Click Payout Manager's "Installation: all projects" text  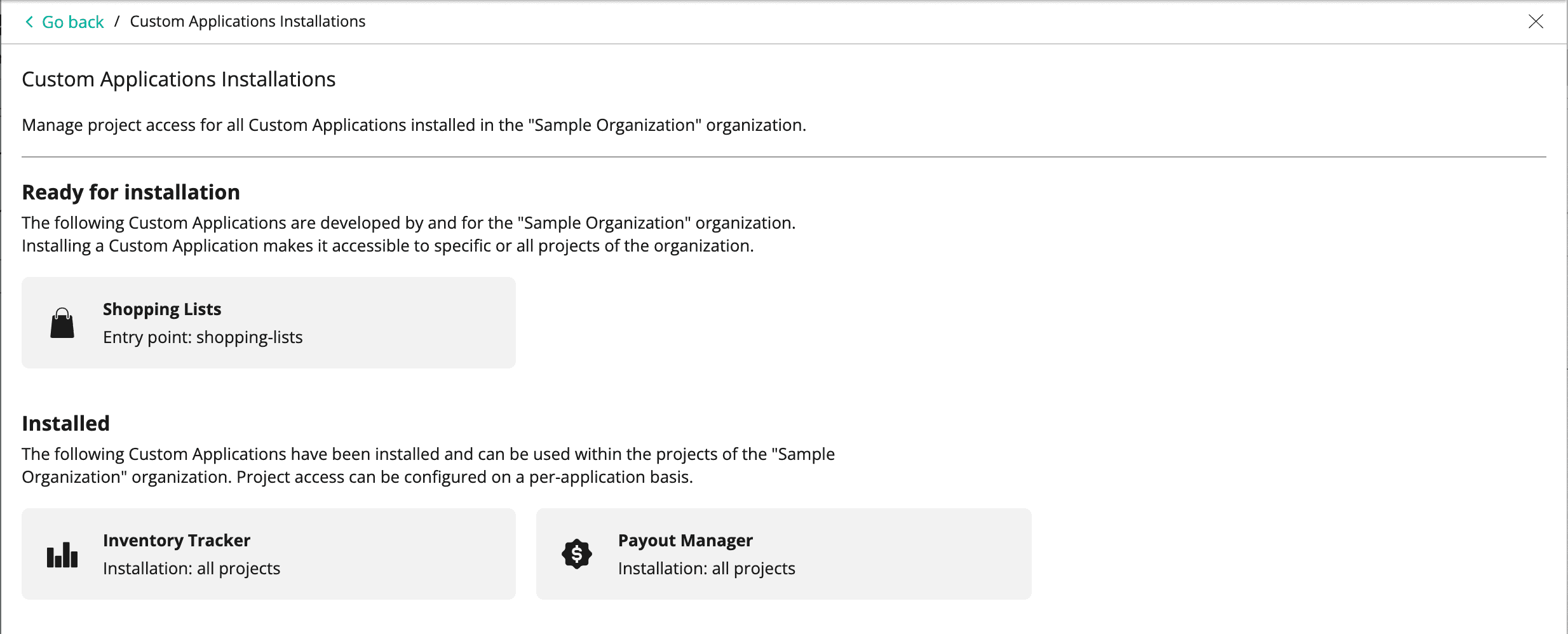click(706, 569)
